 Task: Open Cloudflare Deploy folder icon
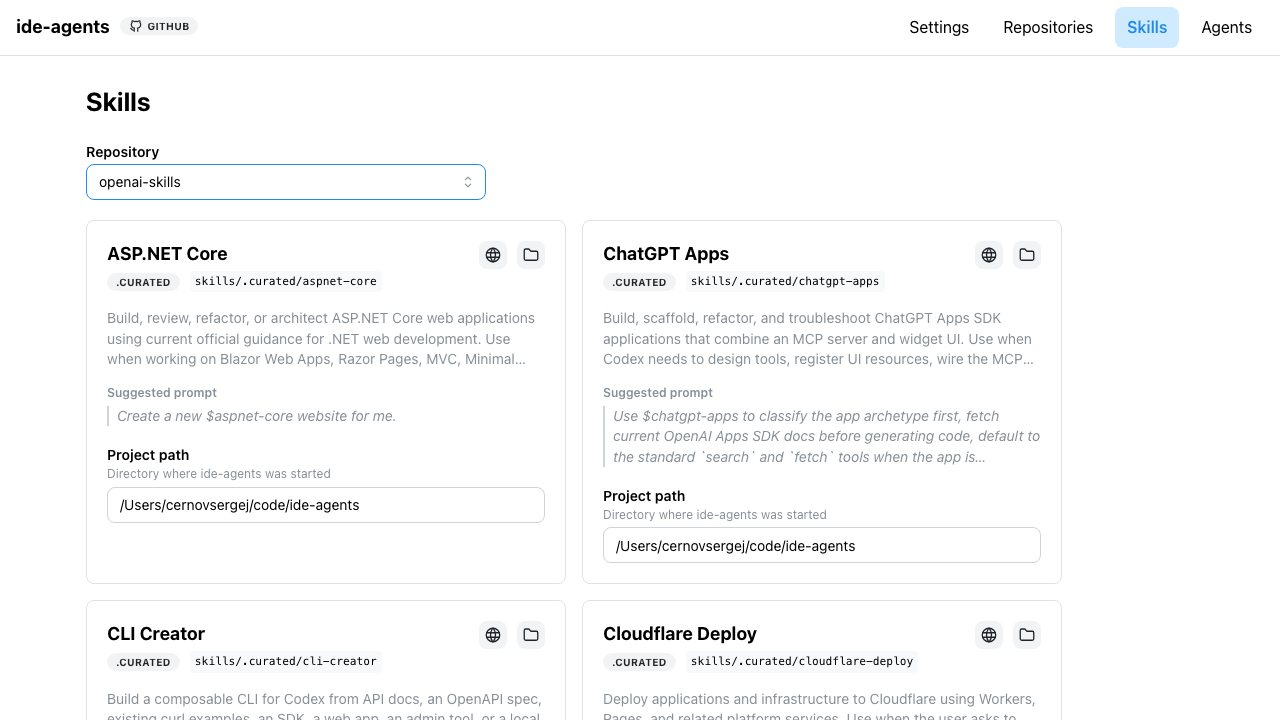pos(1027,635)
